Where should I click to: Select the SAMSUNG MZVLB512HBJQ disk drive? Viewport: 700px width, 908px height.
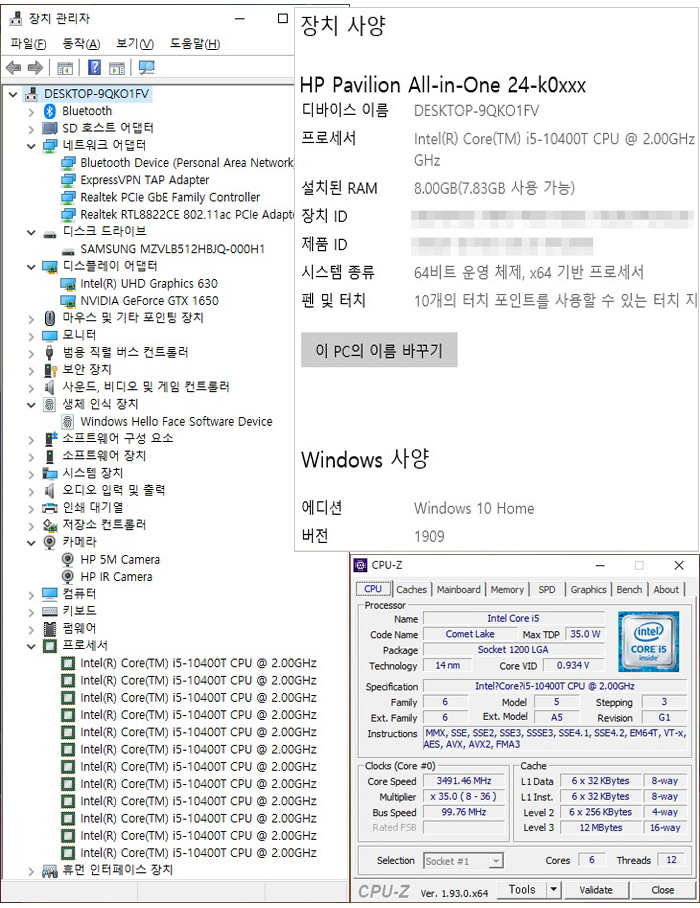coord(172,249)
